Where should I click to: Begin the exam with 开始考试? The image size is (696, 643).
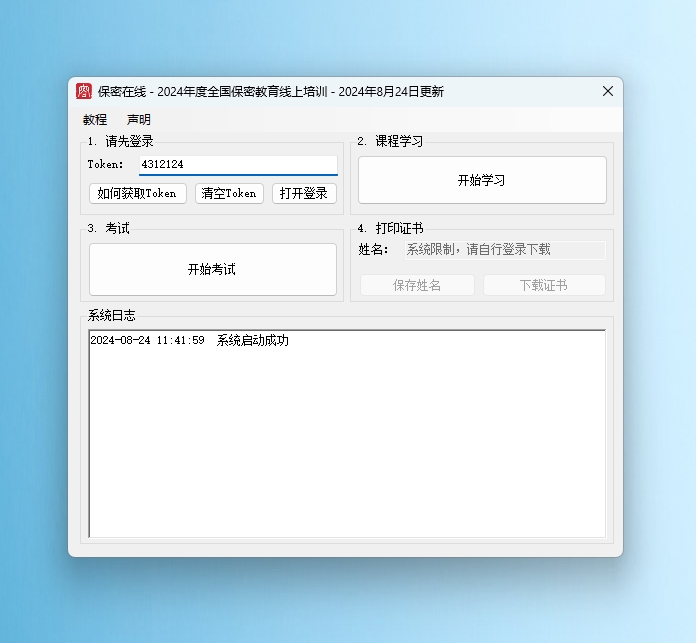[213, 269]
